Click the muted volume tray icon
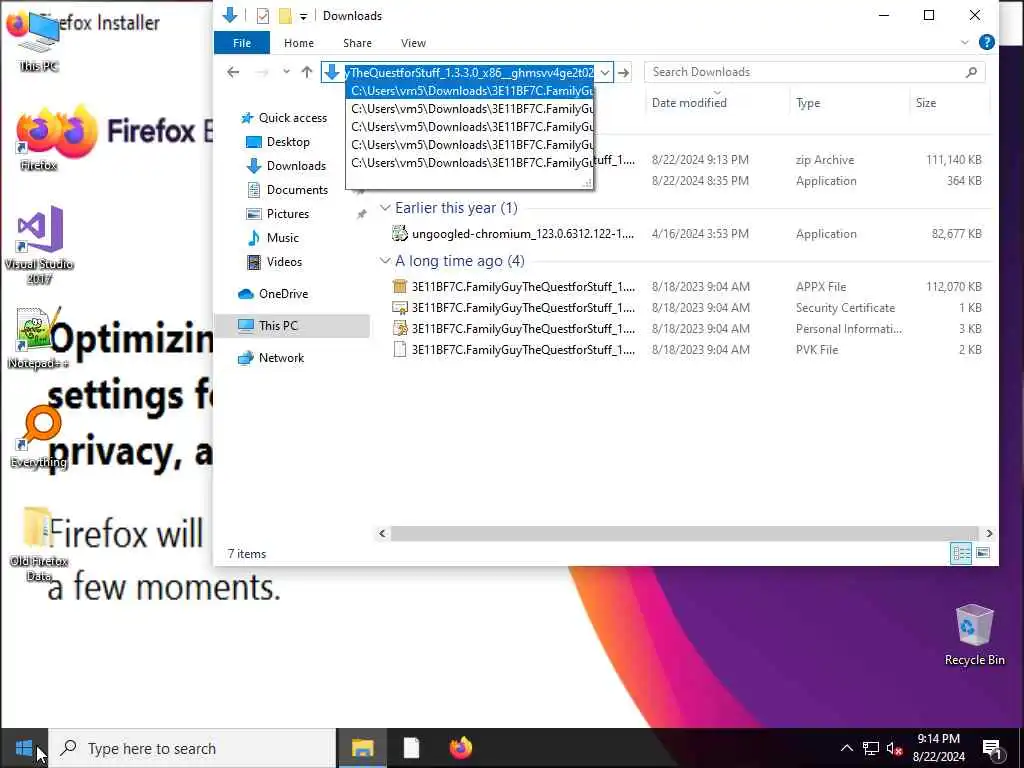1024x768 pixels. tap(894, 748)
